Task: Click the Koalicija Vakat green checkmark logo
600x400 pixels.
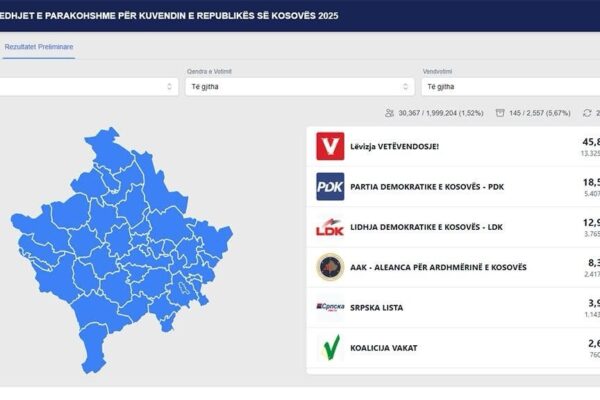Action: [x=330, y=347]
